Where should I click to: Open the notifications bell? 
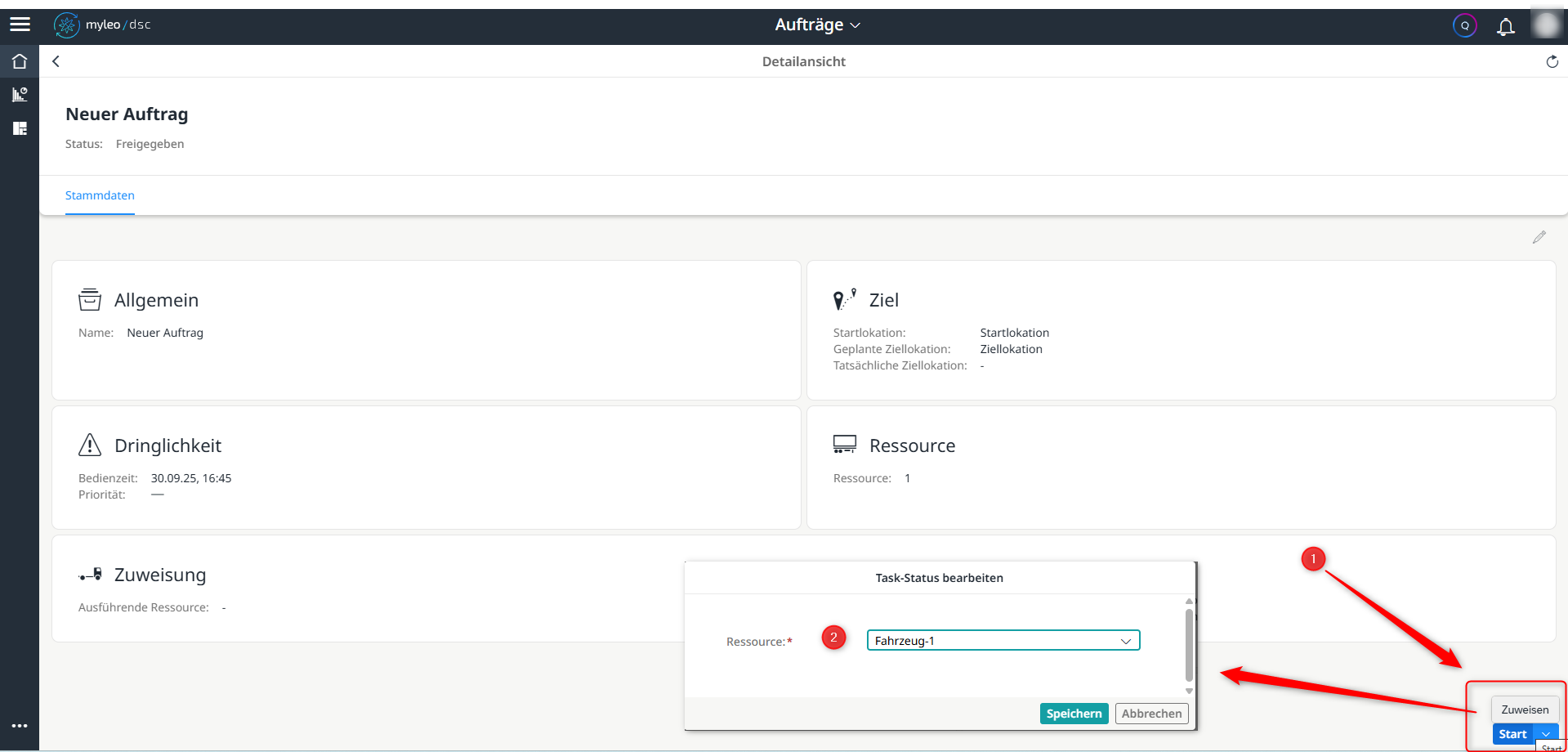click(x=1505, y=26)
